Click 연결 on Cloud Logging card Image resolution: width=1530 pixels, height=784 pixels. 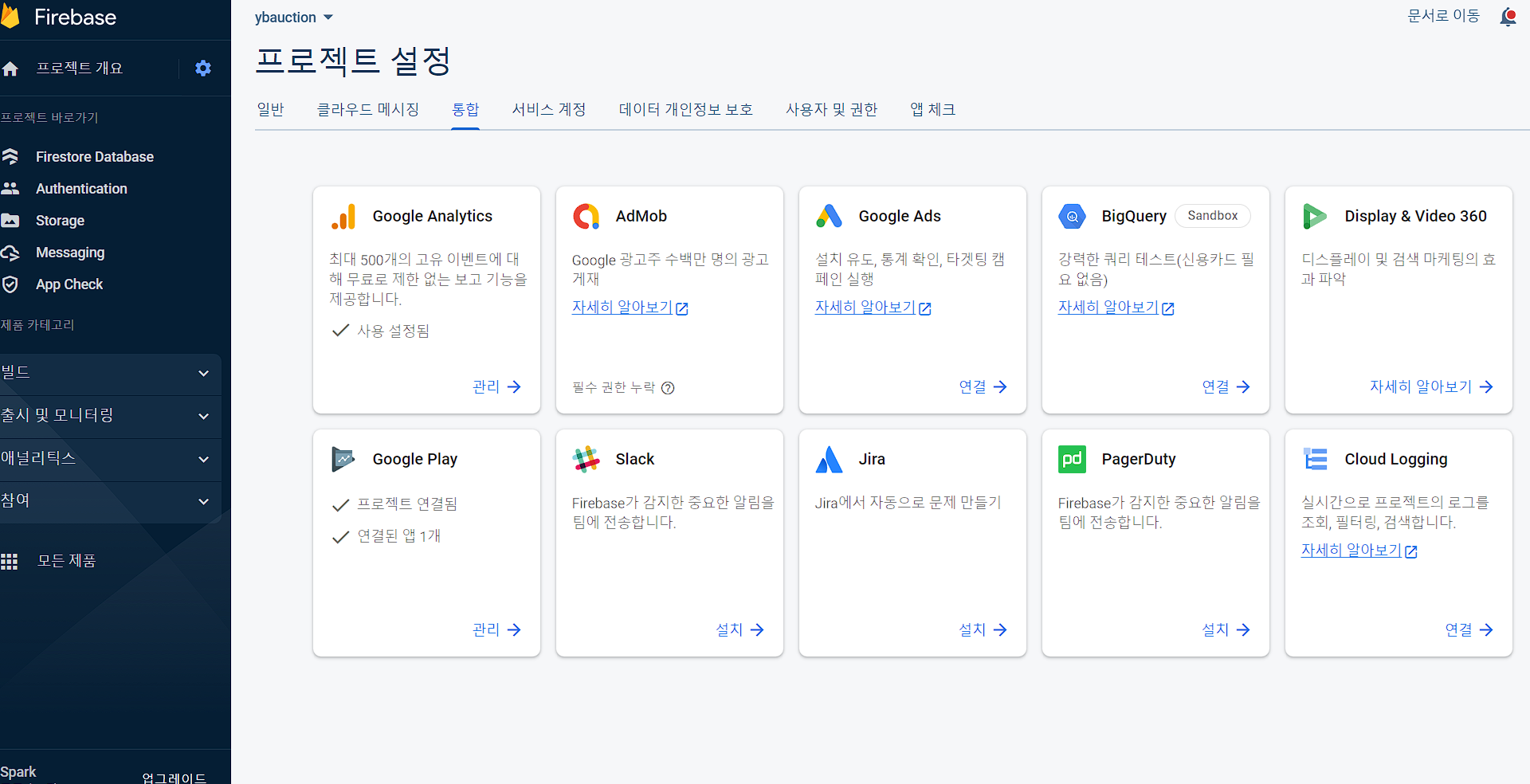(1469, 629)
